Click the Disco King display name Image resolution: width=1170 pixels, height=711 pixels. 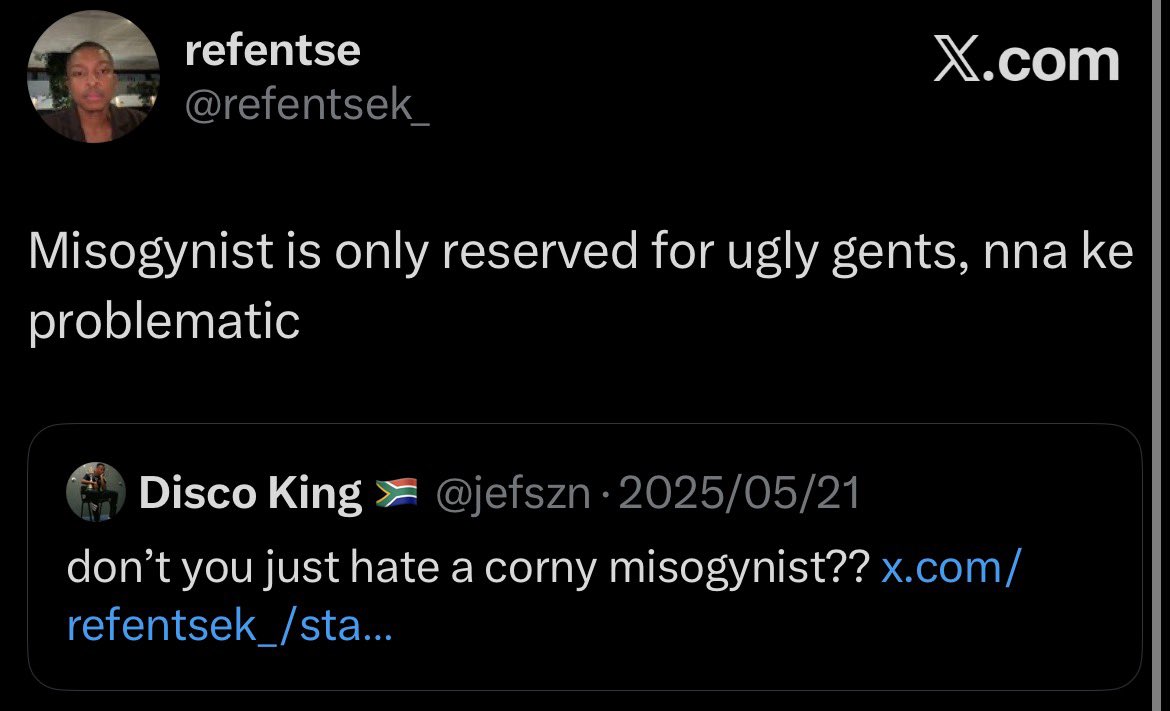click(250, 493)
